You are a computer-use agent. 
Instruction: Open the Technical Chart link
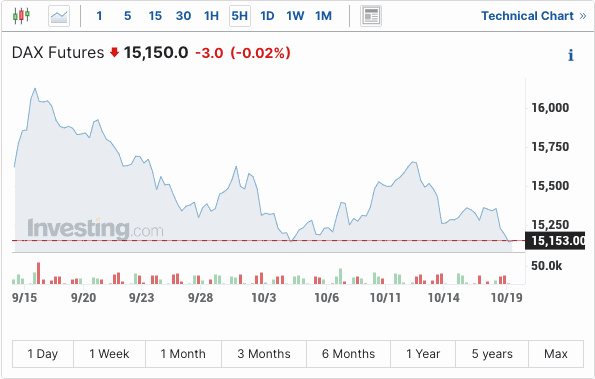(534, 16)
